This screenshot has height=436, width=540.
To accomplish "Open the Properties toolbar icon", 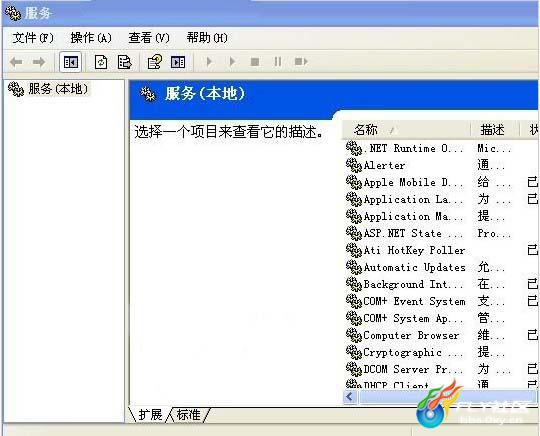I will click(154, 62).
